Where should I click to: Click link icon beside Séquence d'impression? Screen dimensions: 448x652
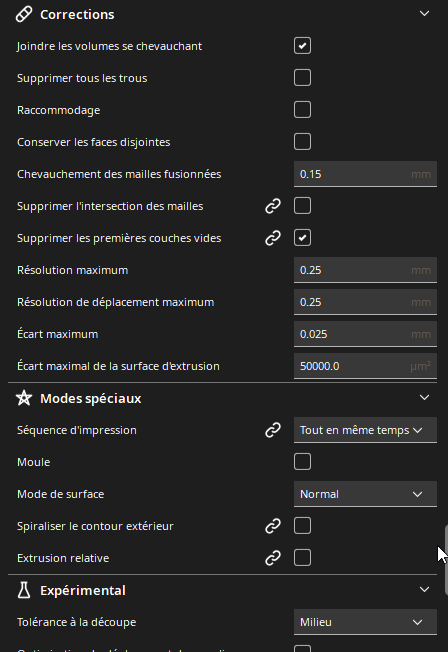pyautogui.click(x=273, y=430)
